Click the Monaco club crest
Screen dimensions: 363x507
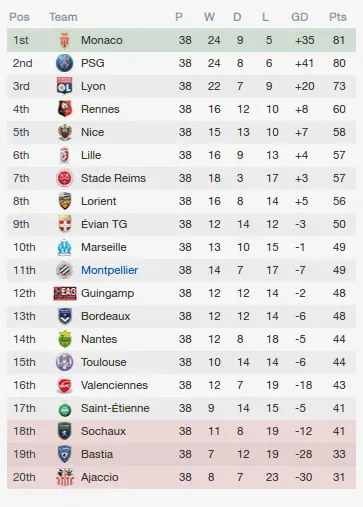[65, 40]
